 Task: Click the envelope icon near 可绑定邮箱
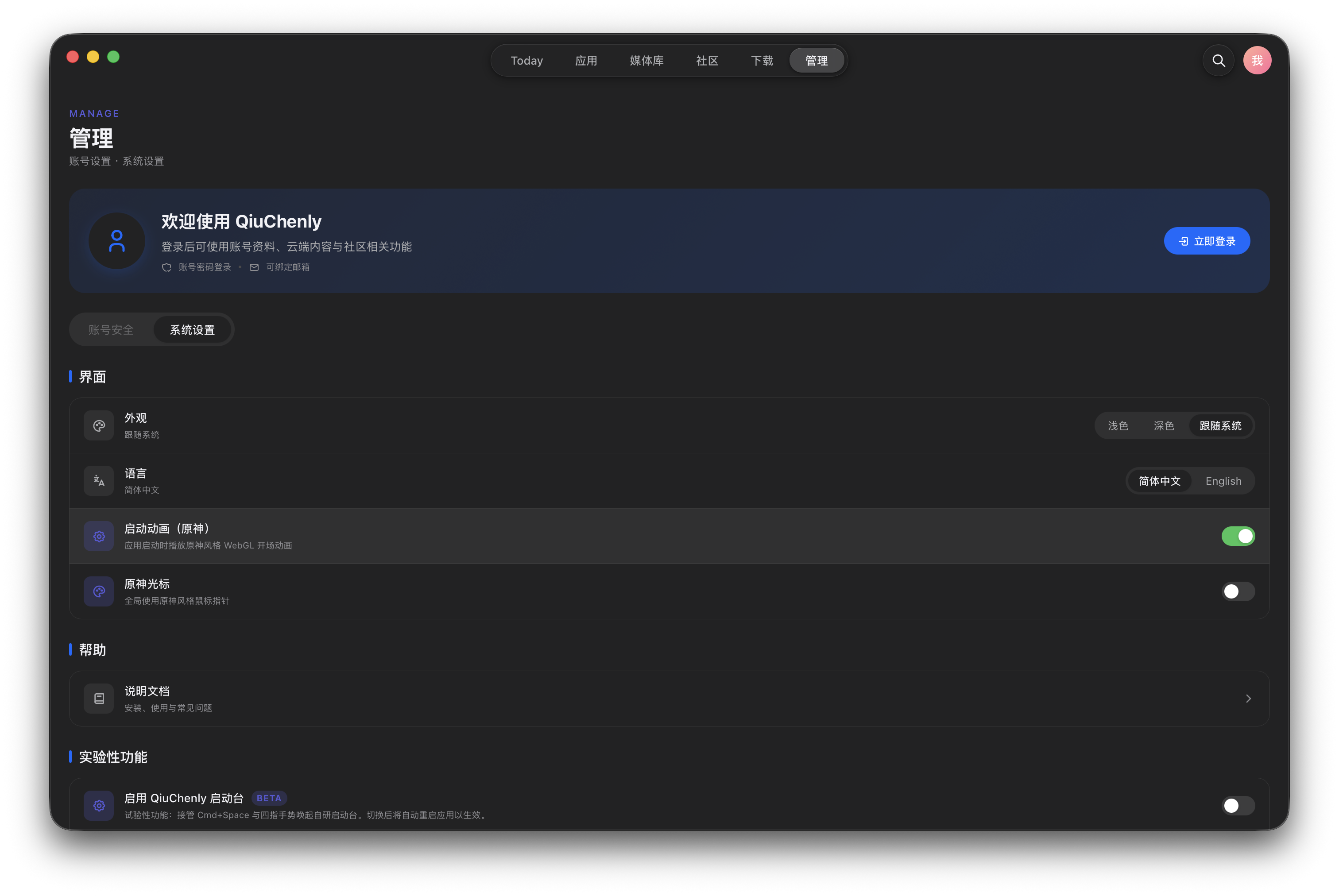(254, 267)
